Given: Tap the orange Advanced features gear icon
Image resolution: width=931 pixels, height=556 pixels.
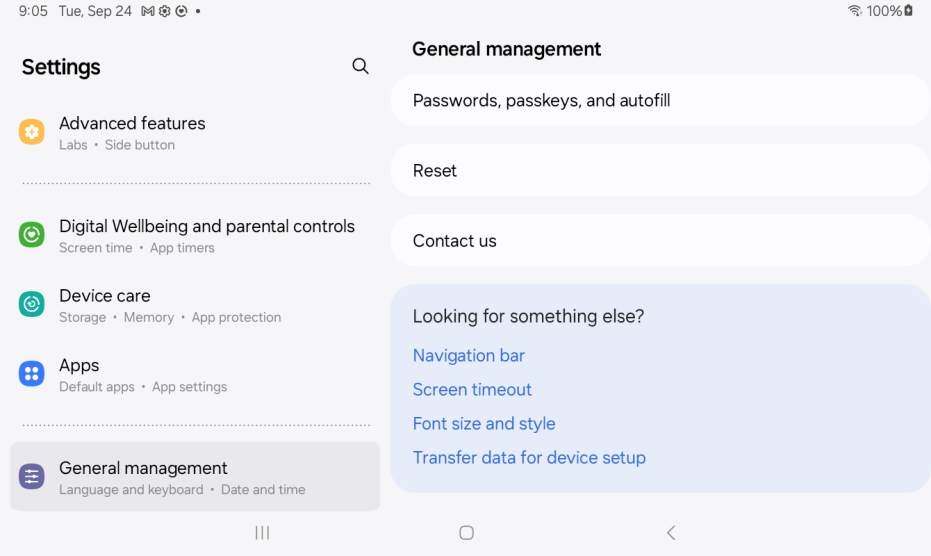Looking at the screenshot, I should 32,132.
